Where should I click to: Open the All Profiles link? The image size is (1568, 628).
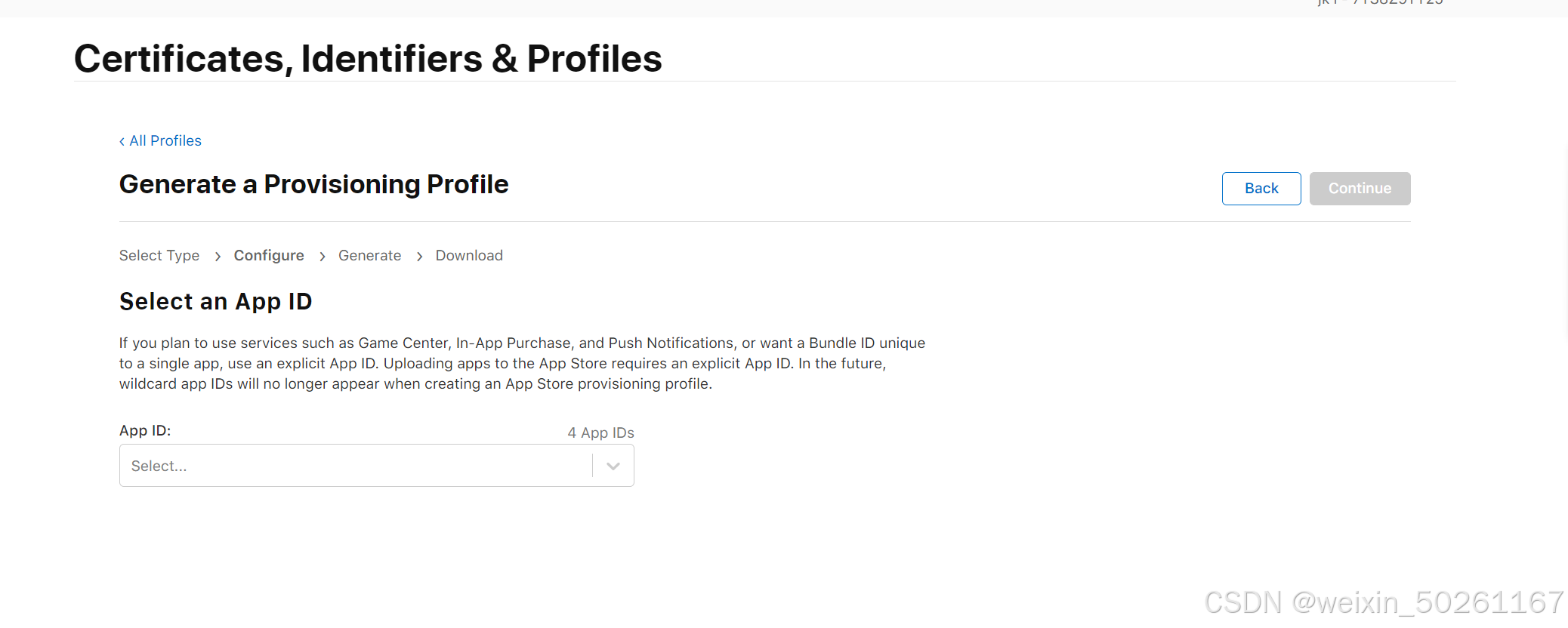165,141
